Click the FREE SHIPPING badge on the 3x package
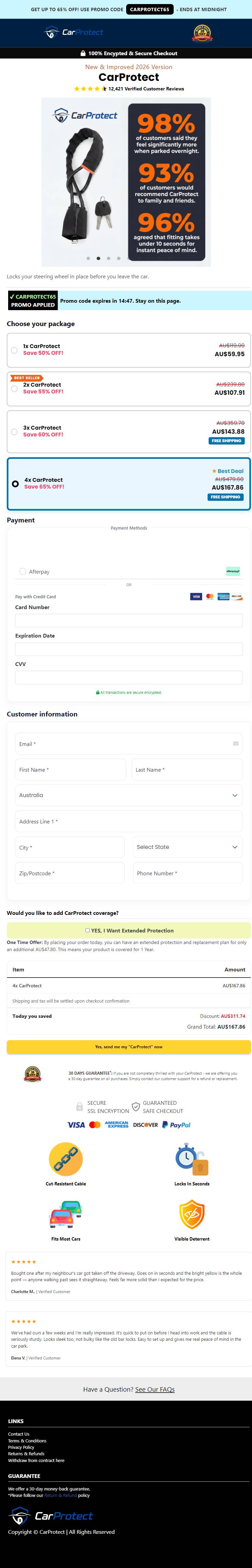The height and width of the screenshot is (1568, 252). [x=226, y=441]
